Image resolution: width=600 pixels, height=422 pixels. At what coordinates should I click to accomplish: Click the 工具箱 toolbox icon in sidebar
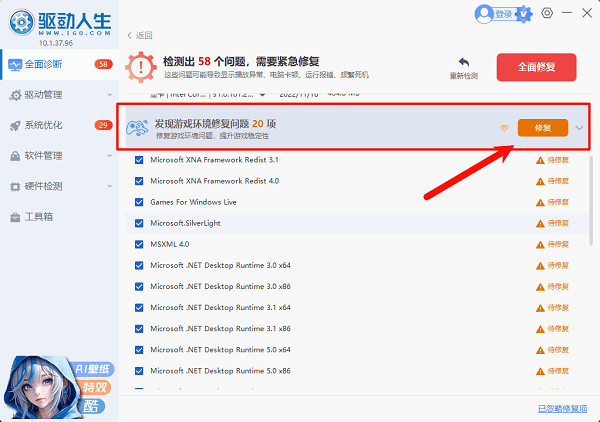(15, 217)
